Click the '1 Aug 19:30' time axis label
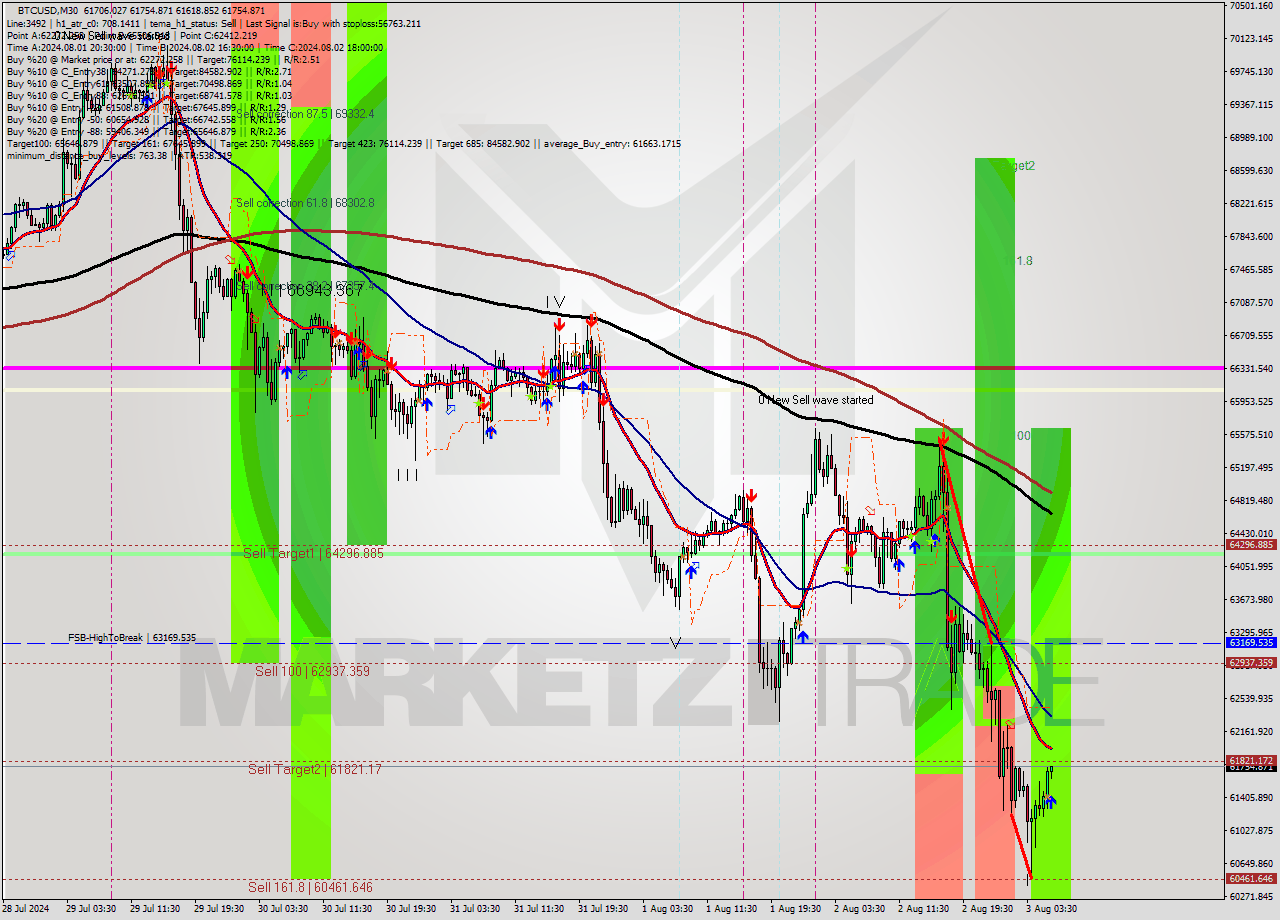This screenshot has height=920, width=1280. (795, 909)
